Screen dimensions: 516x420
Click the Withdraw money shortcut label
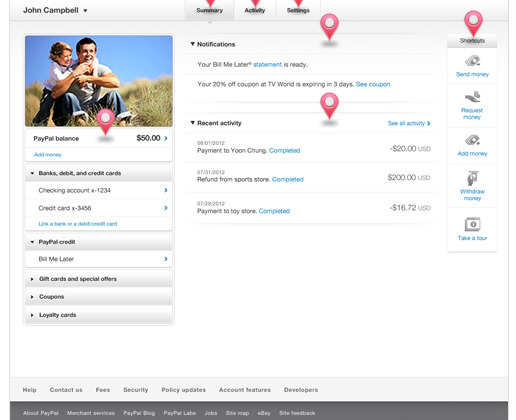[472, 195]
